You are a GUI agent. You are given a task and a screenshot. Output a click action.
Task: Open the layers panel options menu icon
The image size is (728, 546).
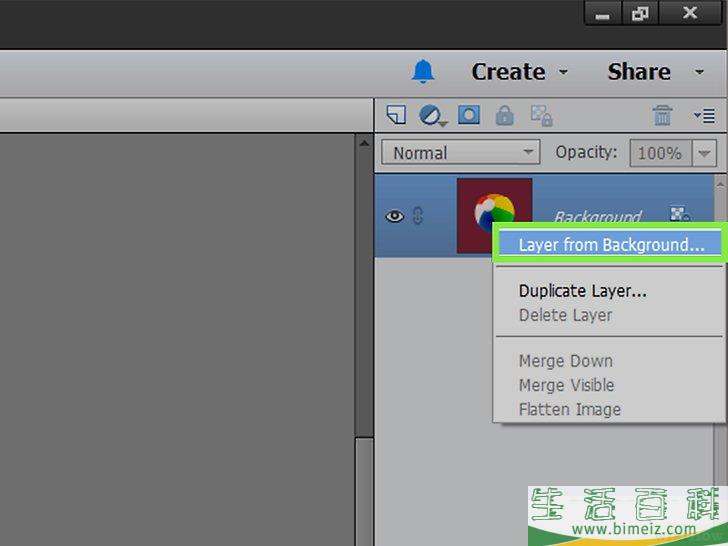tap(704, 116)
